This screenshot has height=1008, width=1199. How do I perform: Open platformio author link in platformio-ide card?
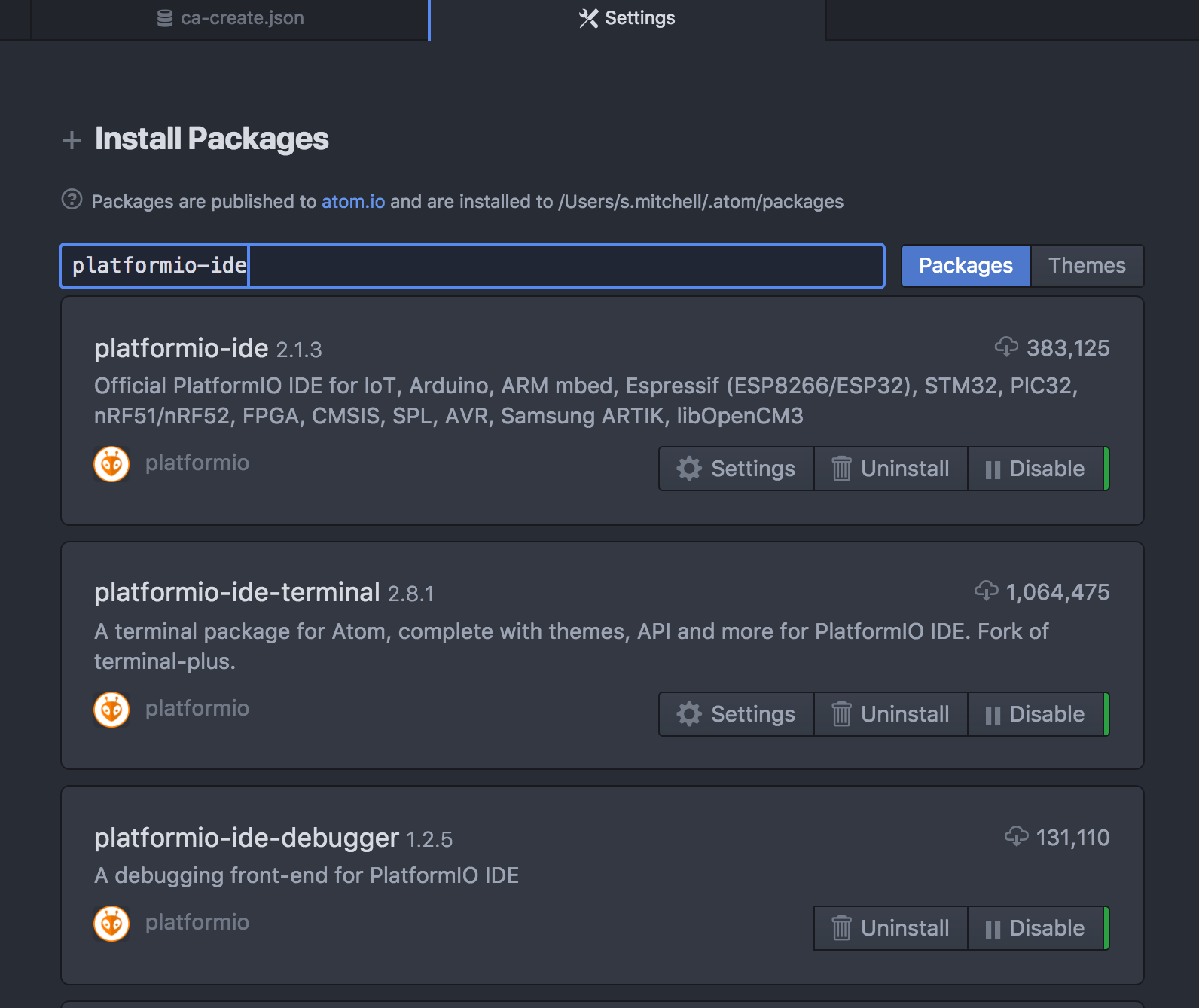pos(197,463)
